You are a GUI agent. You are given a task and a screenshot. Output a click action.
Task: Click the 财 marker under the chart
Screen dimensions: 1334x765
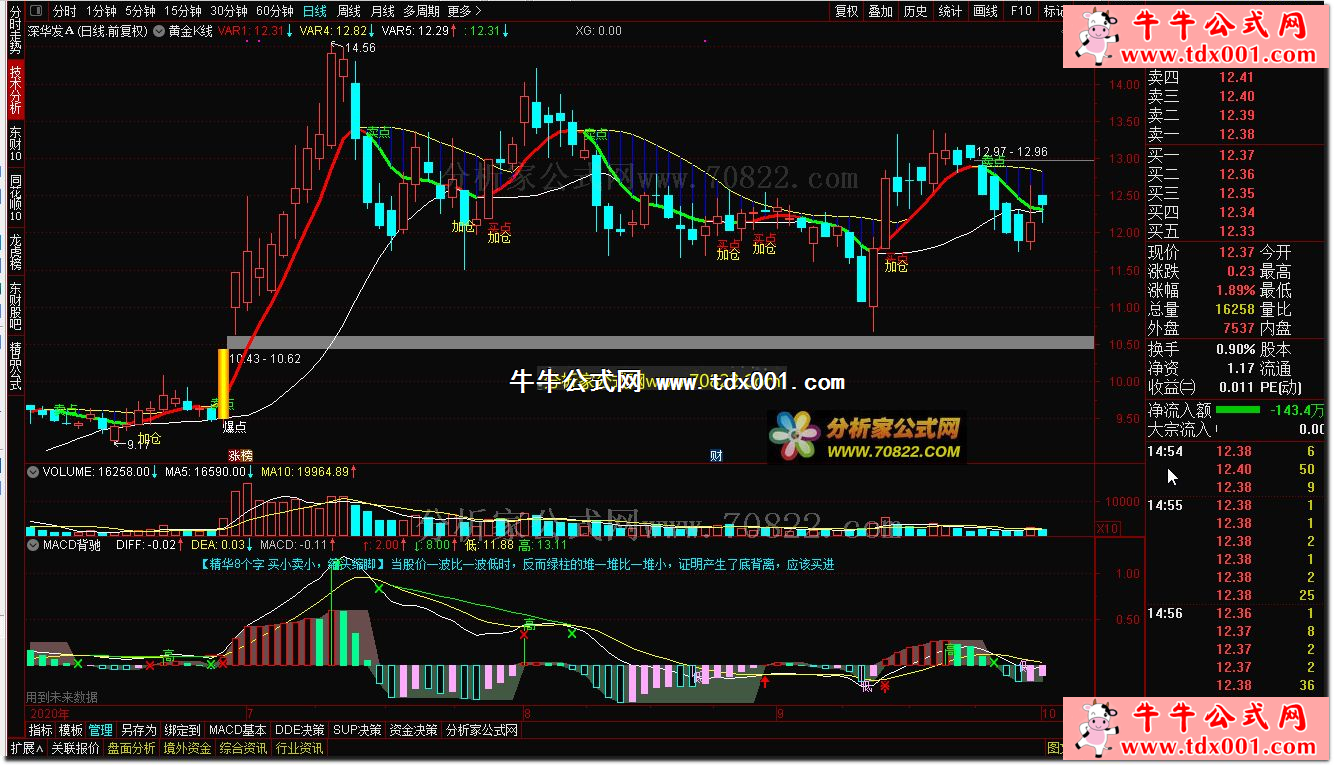(x=716, y=456)
